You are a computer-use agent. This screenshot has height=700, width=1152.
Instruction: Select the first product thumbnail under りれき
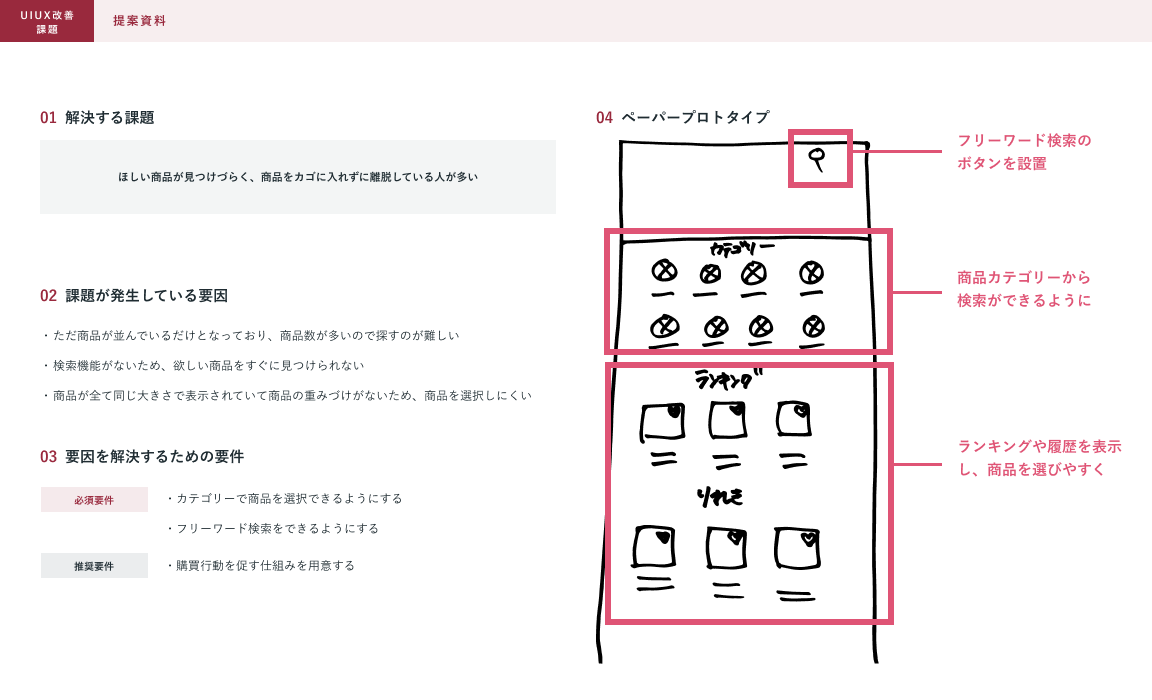(654, 547)
